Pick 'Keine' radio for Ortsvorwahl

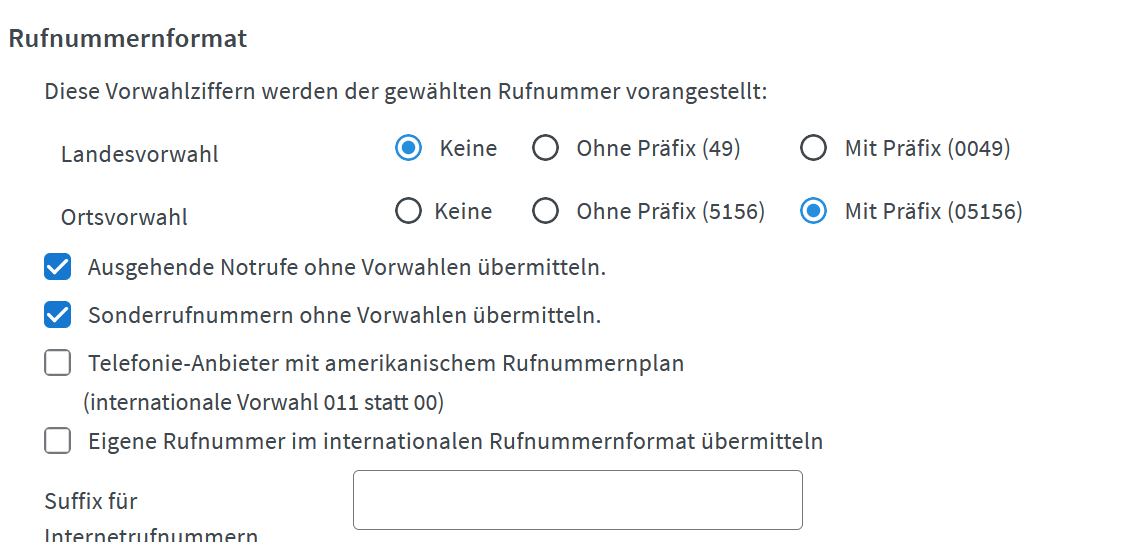(x=408, y=211)
